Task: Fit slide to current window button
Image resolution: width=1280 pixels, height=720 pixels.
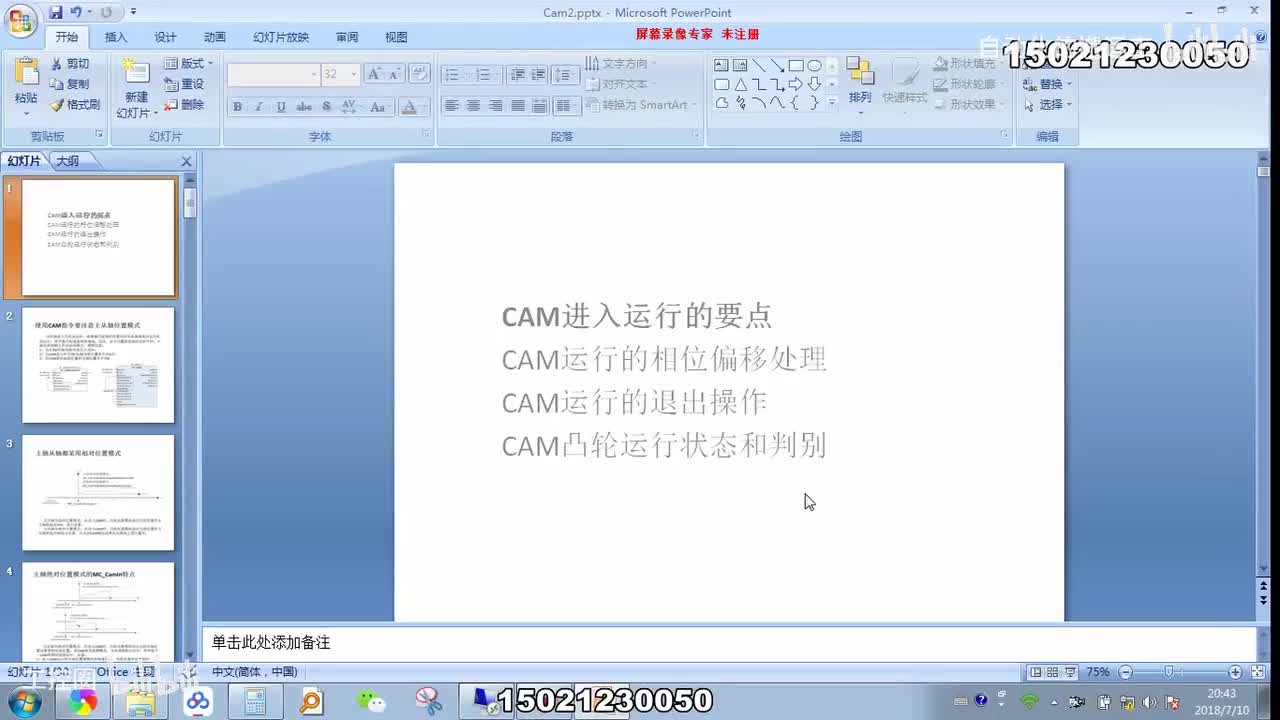Action: 1258,672
